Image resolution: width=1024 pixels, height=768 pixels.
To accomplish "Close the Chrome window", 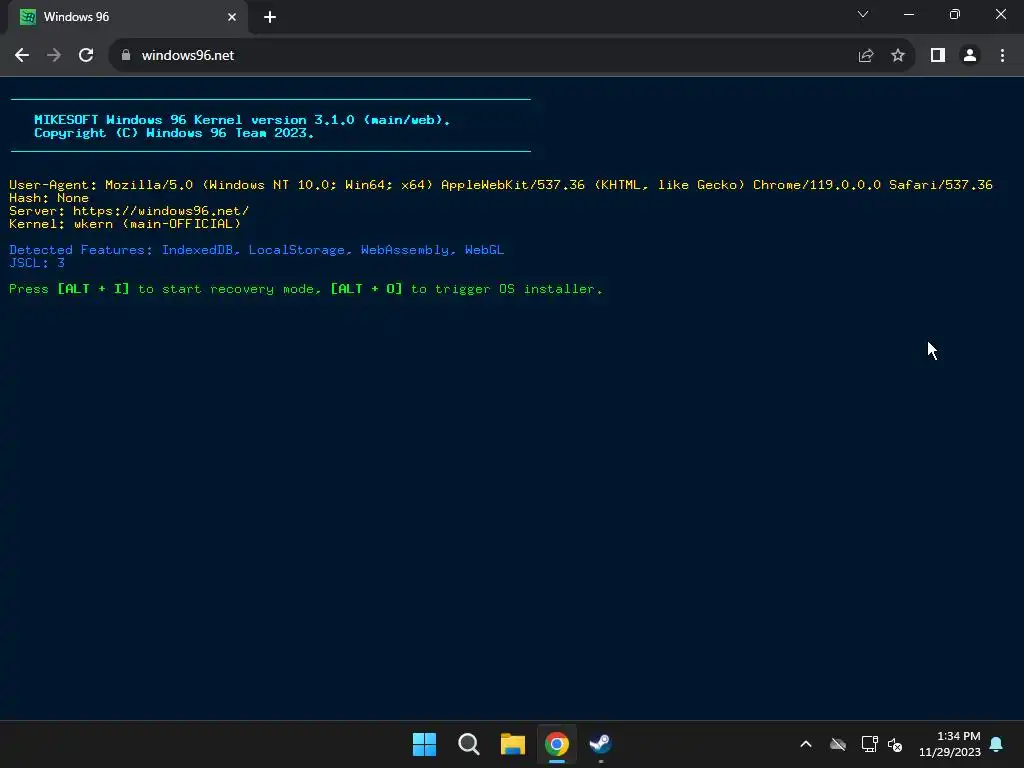I will [x=1000, y=14].
